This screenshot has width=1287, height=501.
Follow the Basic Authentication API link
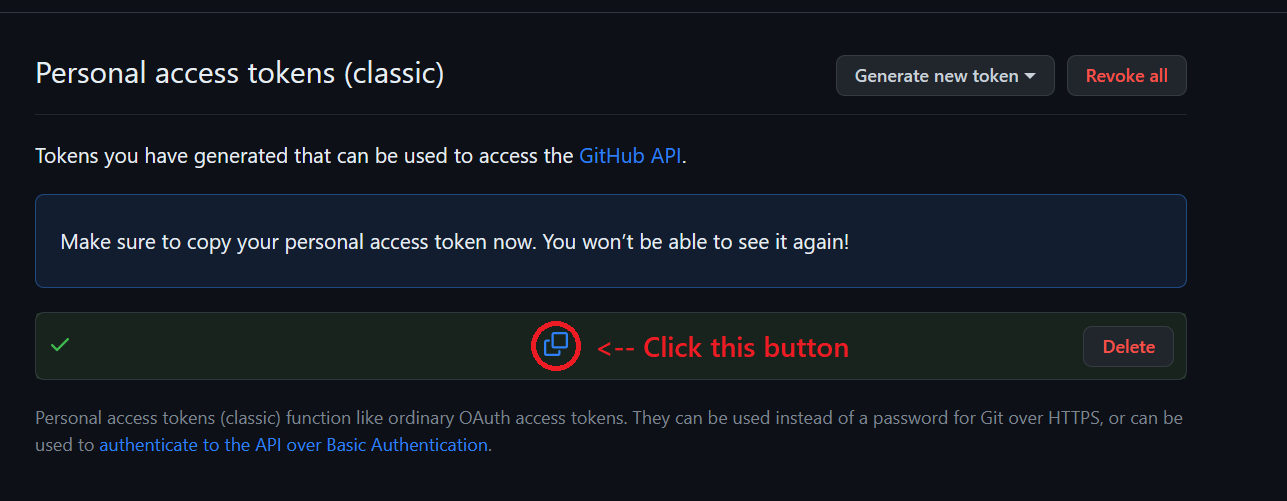pyautogui.click(x=293, y=445)
